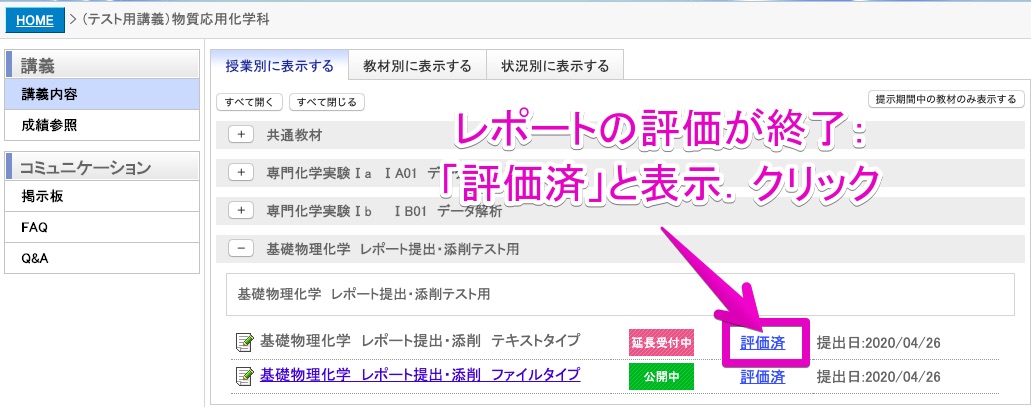This screenshot has height=407, width=1031.
Task: Open 成績参照 in the sidebar
Action: tap(102, 125)
